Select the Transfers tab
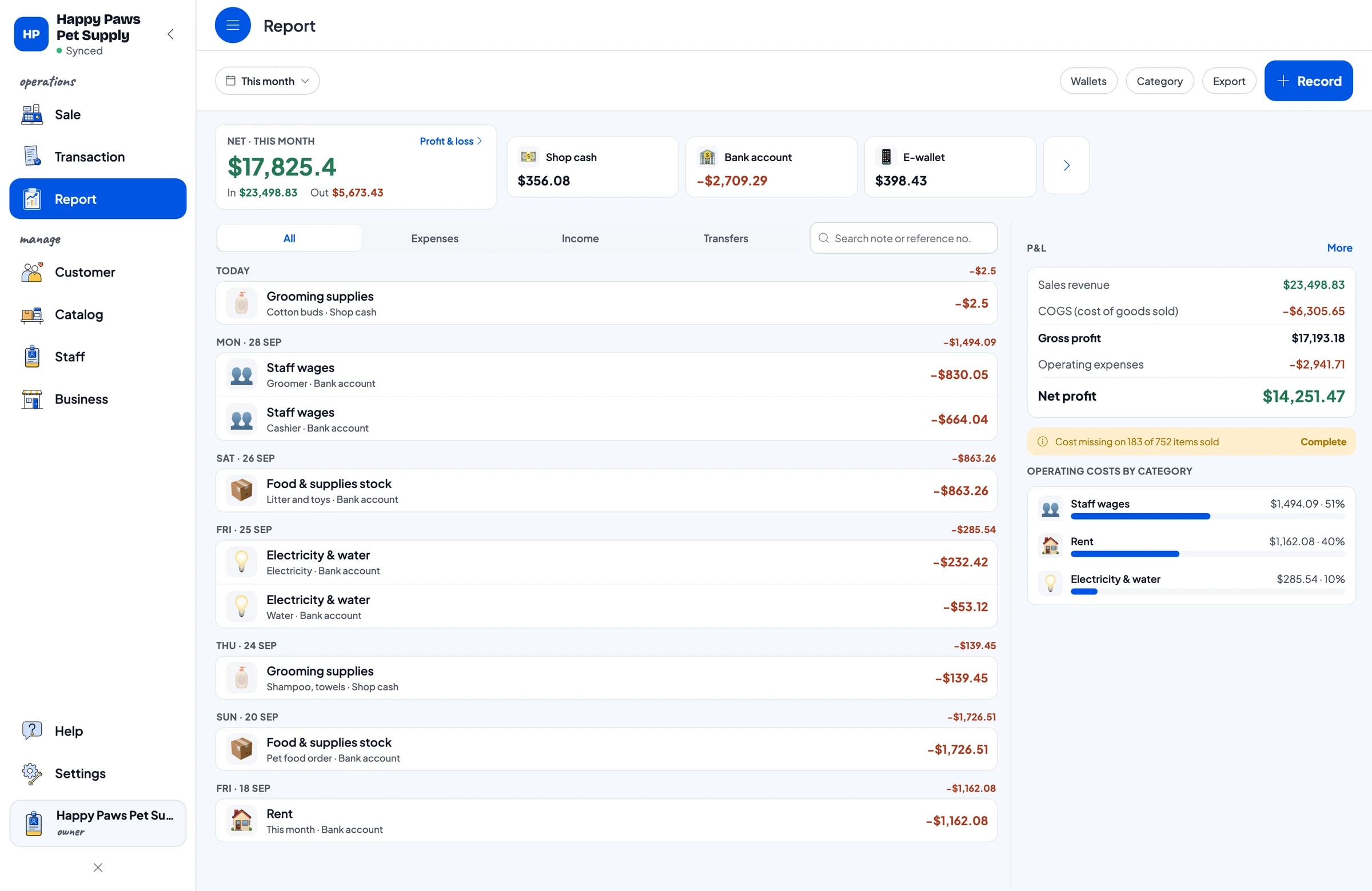Viewport: 1372px width, 891px height. pyautogui.click(x=725, y=238)
